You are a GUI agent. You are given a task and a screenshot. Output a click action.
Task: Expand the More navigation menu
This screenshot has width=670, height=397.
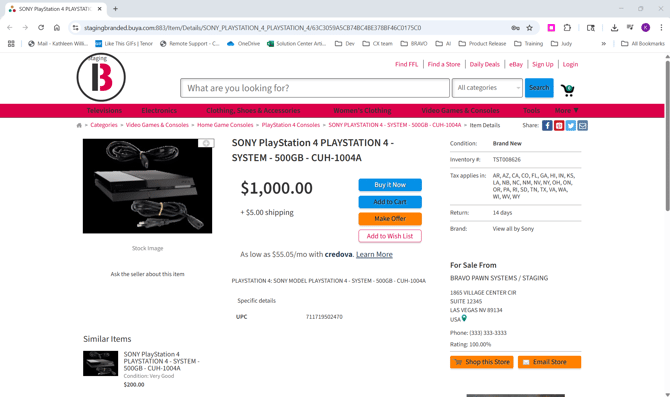(567, 110)
